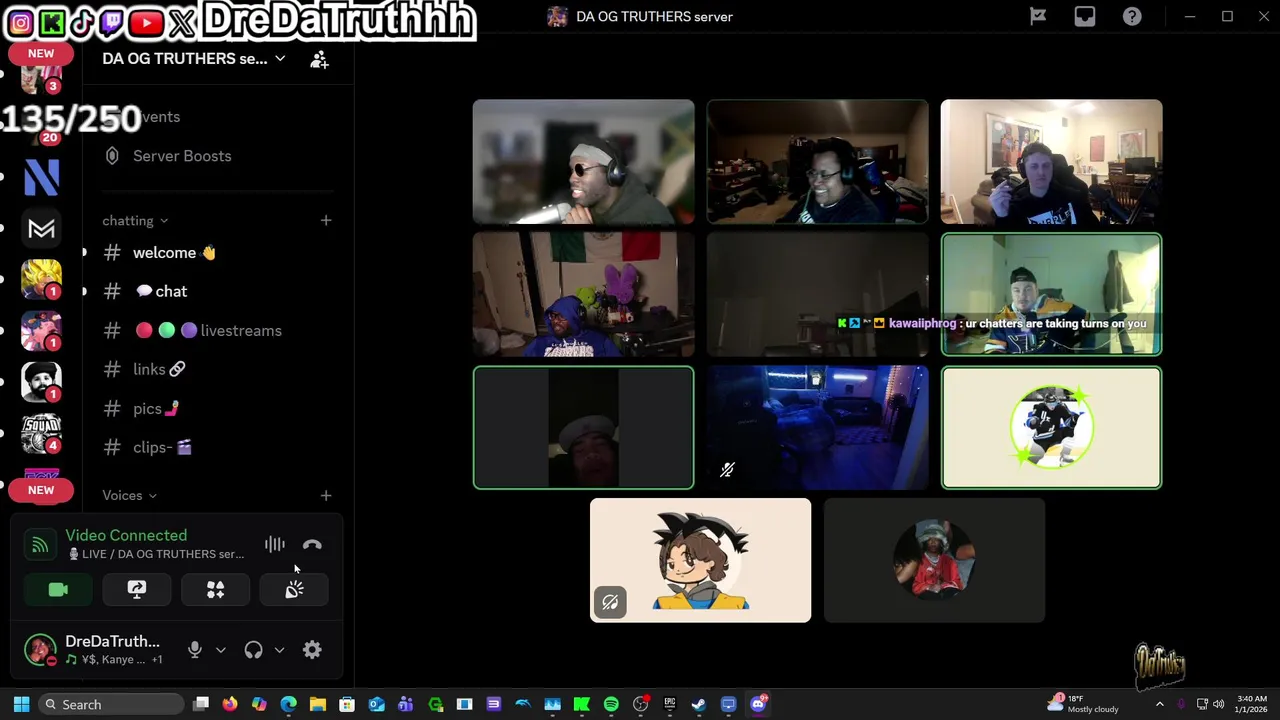Open DA OG TRUTHERS server dropdown menu

[194, 59]
